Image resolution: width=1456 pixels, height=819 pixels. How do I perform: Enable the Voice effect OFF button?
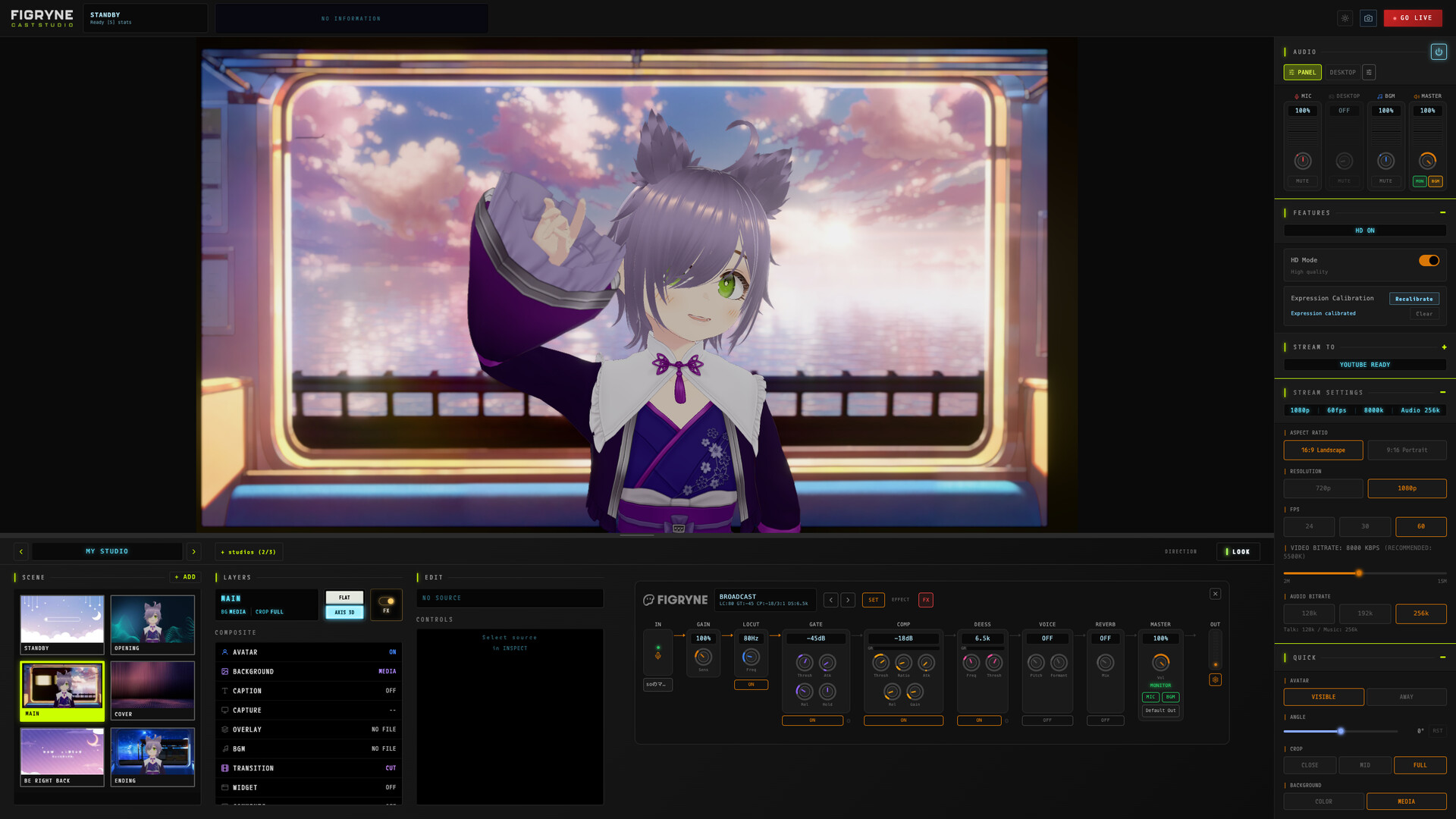(1047, 720)
